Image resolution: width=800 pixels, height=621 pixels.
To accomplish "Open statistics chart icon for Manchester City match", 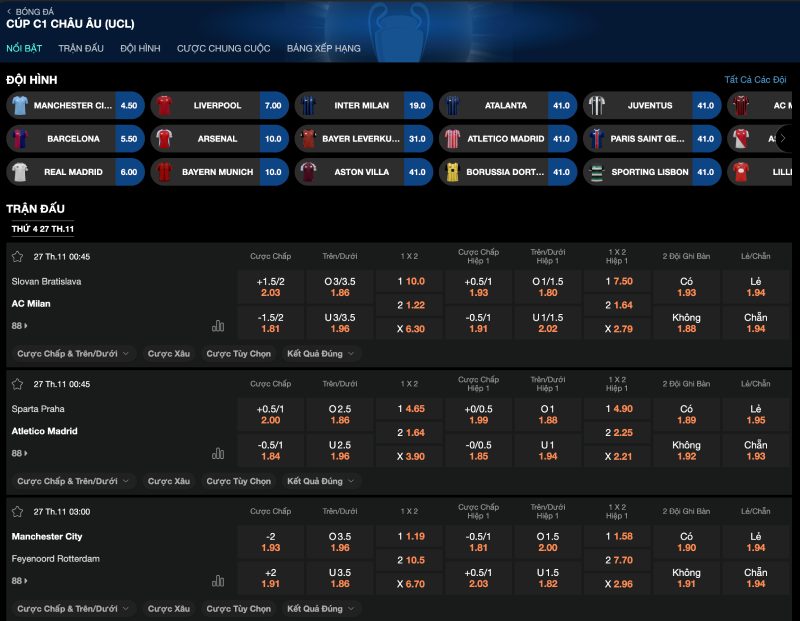I will point(218,580).
